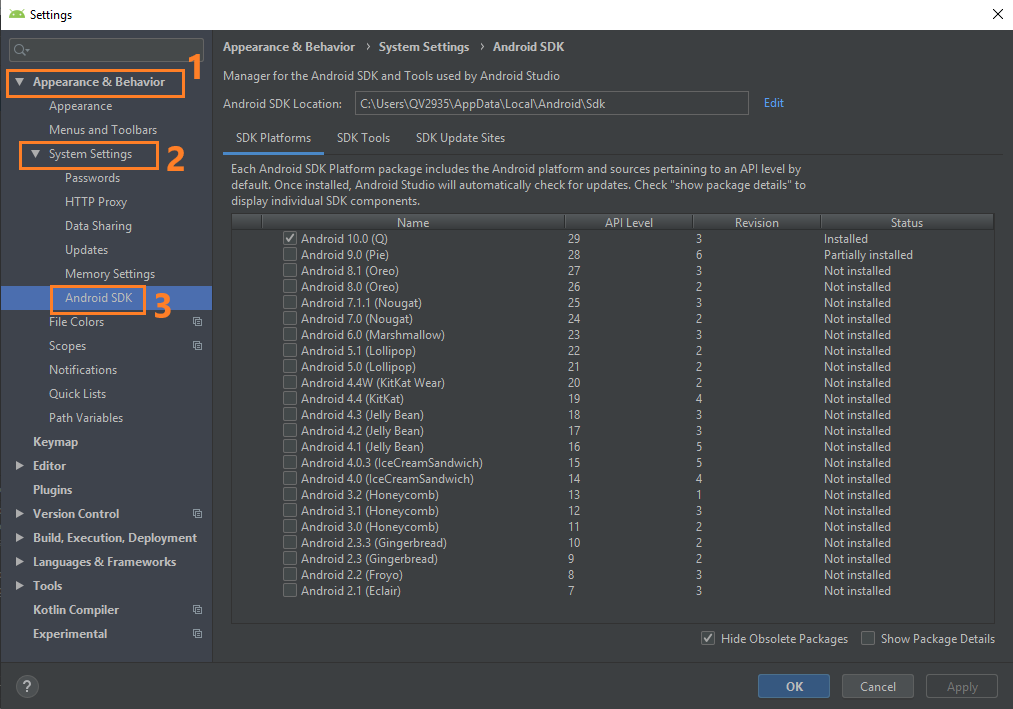Expand the Editor settings section
This screenshot has height=709, width=1013.
[19, 466]
